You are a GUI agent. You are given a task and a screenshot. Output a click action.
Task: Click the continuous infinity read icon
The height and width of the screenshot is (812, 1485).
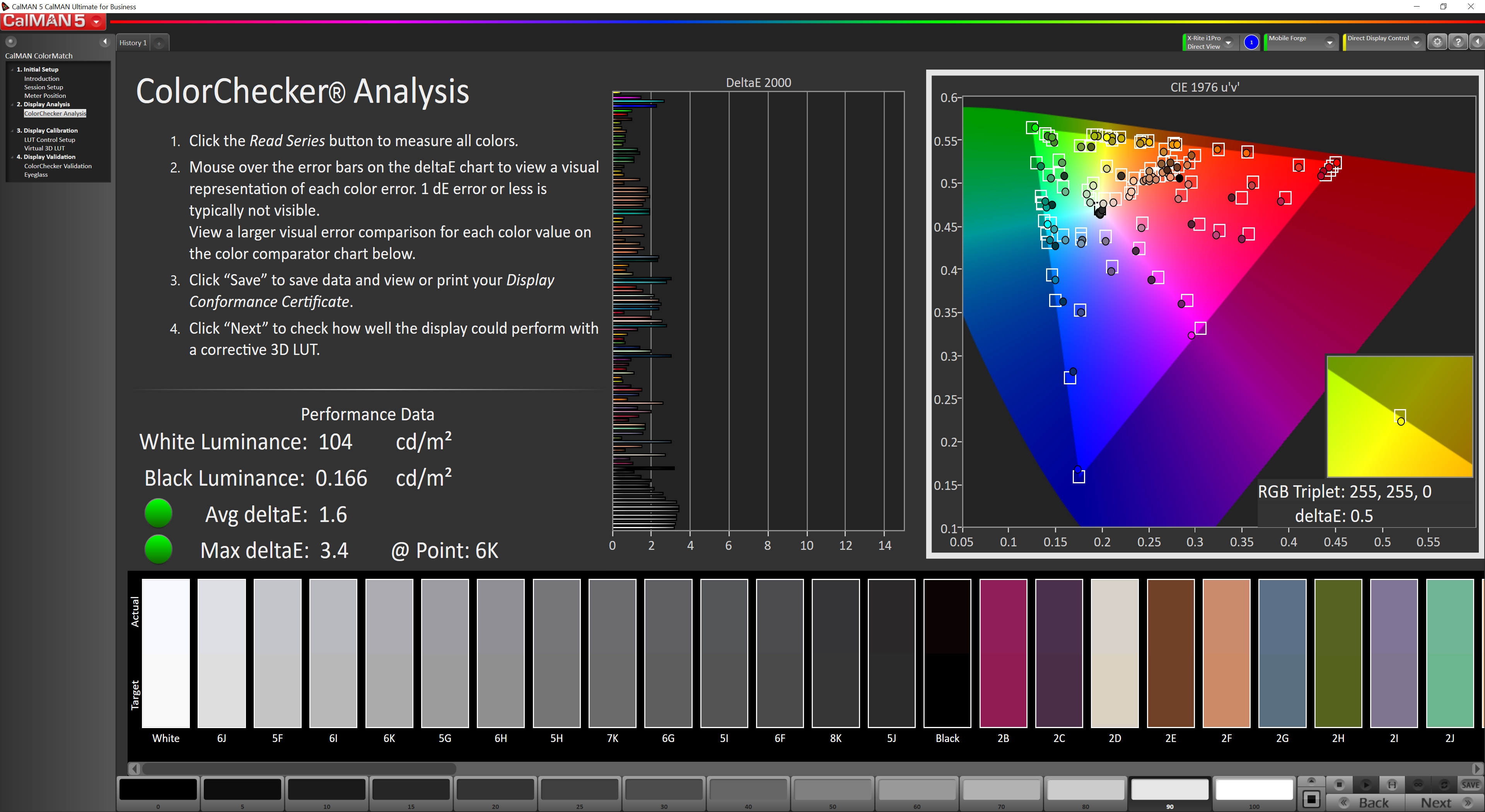tap(1418, 784)
